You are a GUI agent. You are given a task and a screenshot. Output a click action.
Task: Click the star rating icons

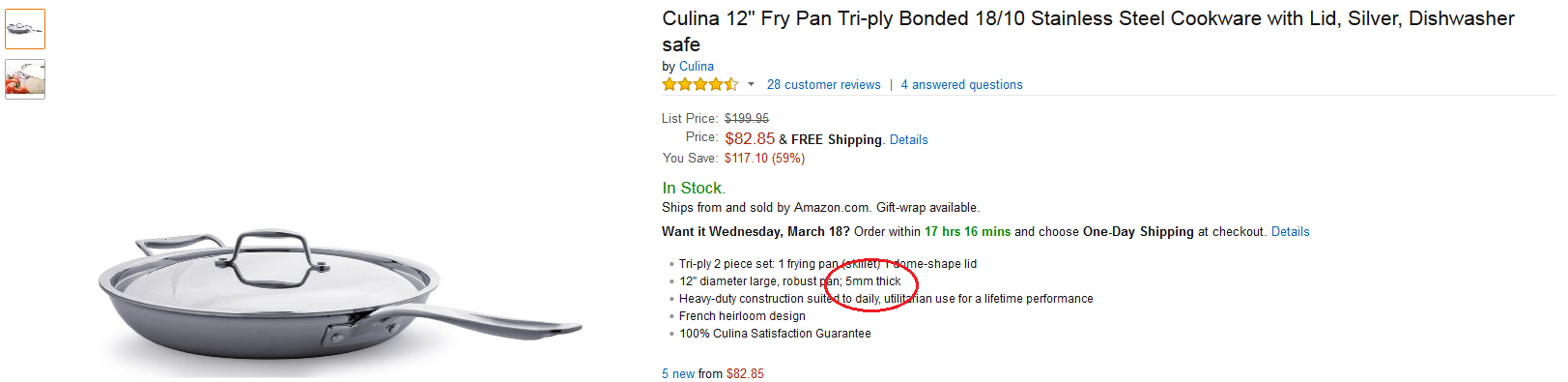click(700, 85)
